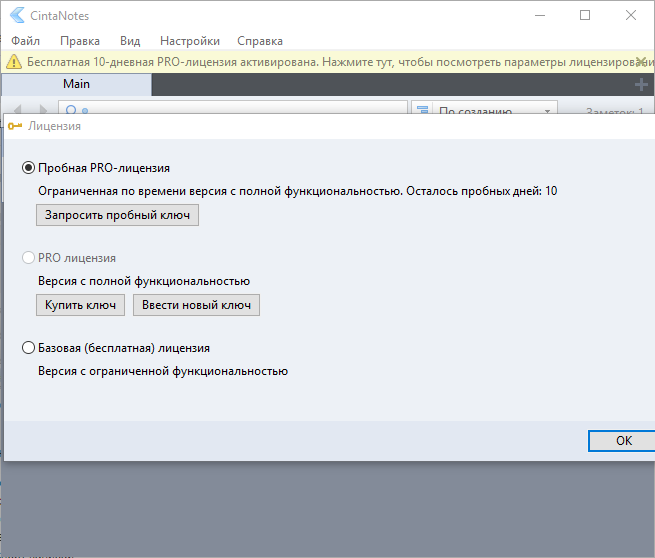Click text Версия с полной функциональностью
The width and height of the screenshot is (655, 558).
[x=144, y=281]
